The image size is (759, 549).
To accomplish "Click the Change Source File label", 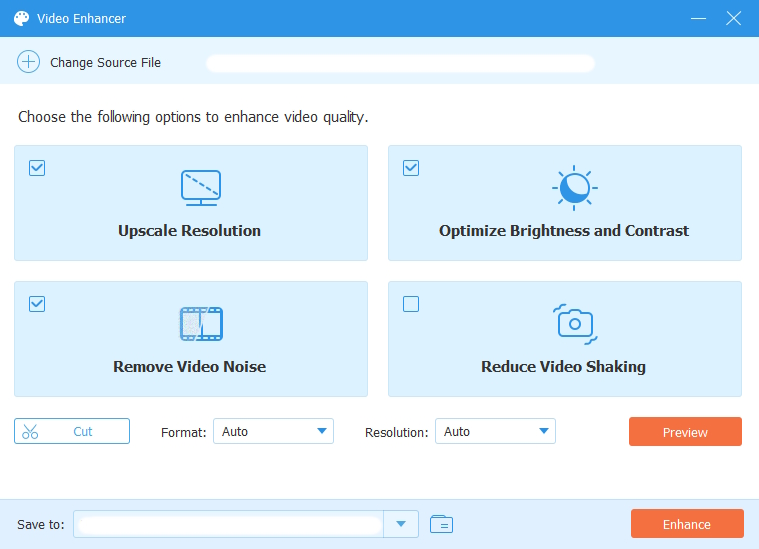I will coord(106,62).
